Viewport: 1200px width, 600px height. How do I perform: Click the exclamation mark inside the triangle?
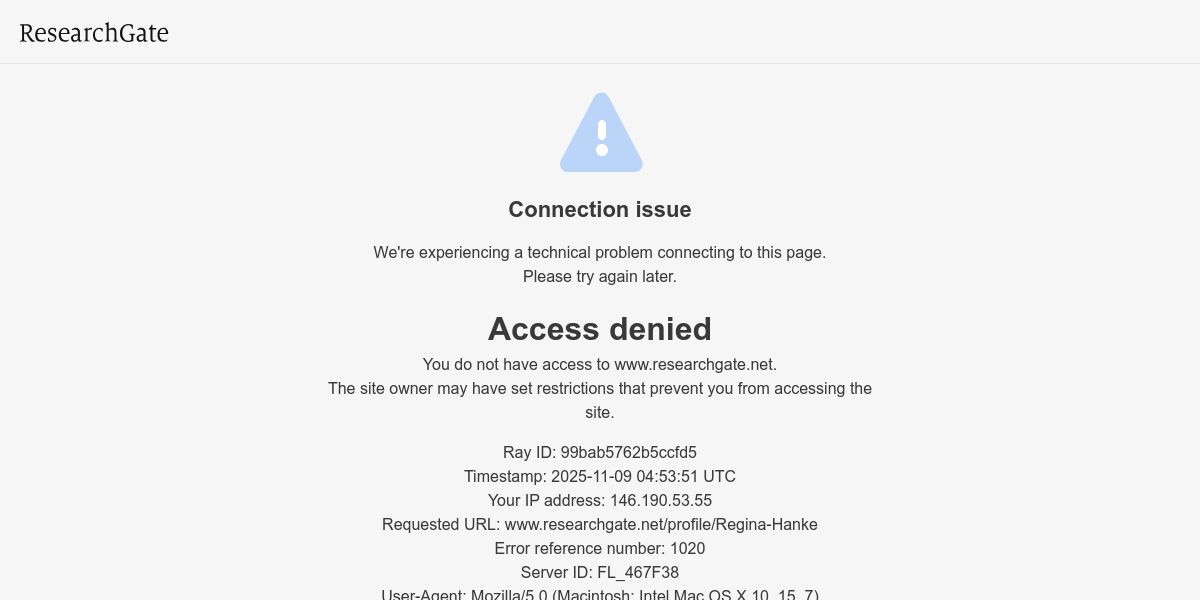[x=601, y=138]
